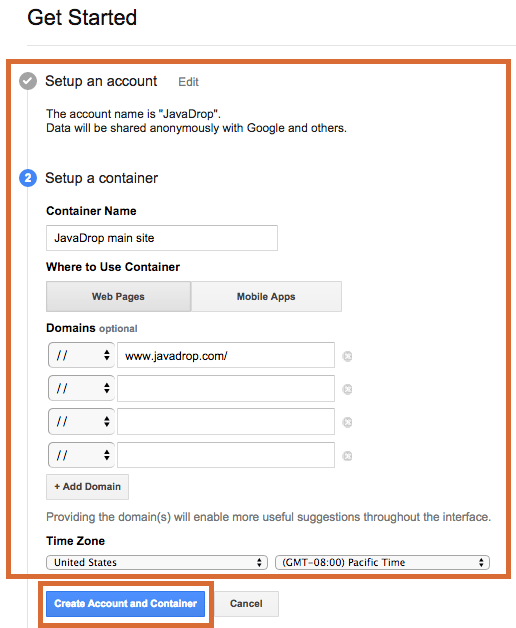Open protocol dropdown for third domain row
This screenshot has height=628, width=516.
pos(81,421)
